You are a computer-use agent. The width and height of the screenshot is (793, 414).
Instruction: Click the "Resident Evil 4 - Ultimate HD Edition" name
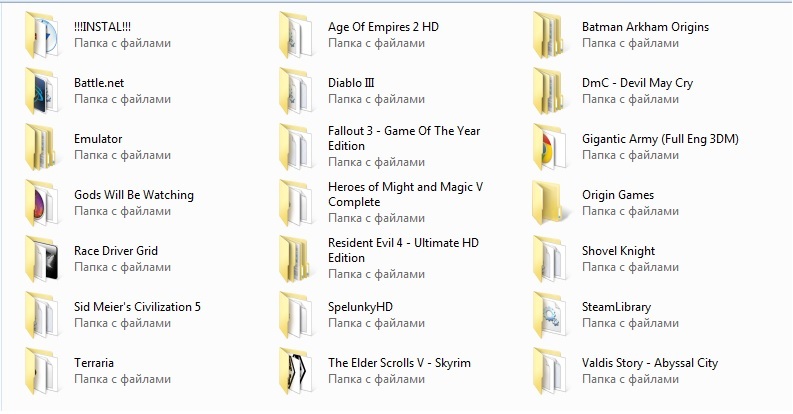click(403, 250)
